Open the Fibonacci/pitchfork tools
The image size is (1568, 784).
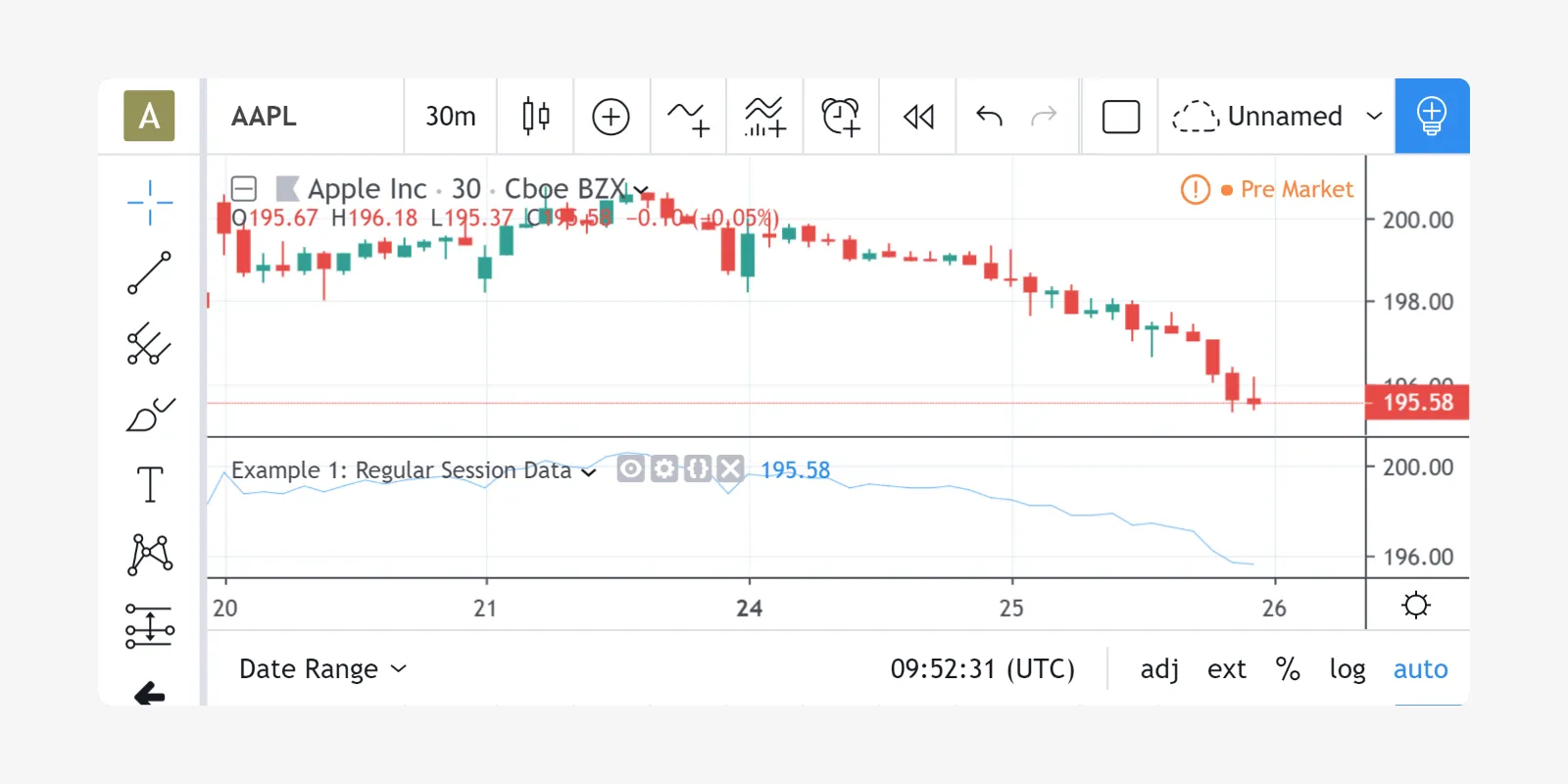(x=150, y=344)
